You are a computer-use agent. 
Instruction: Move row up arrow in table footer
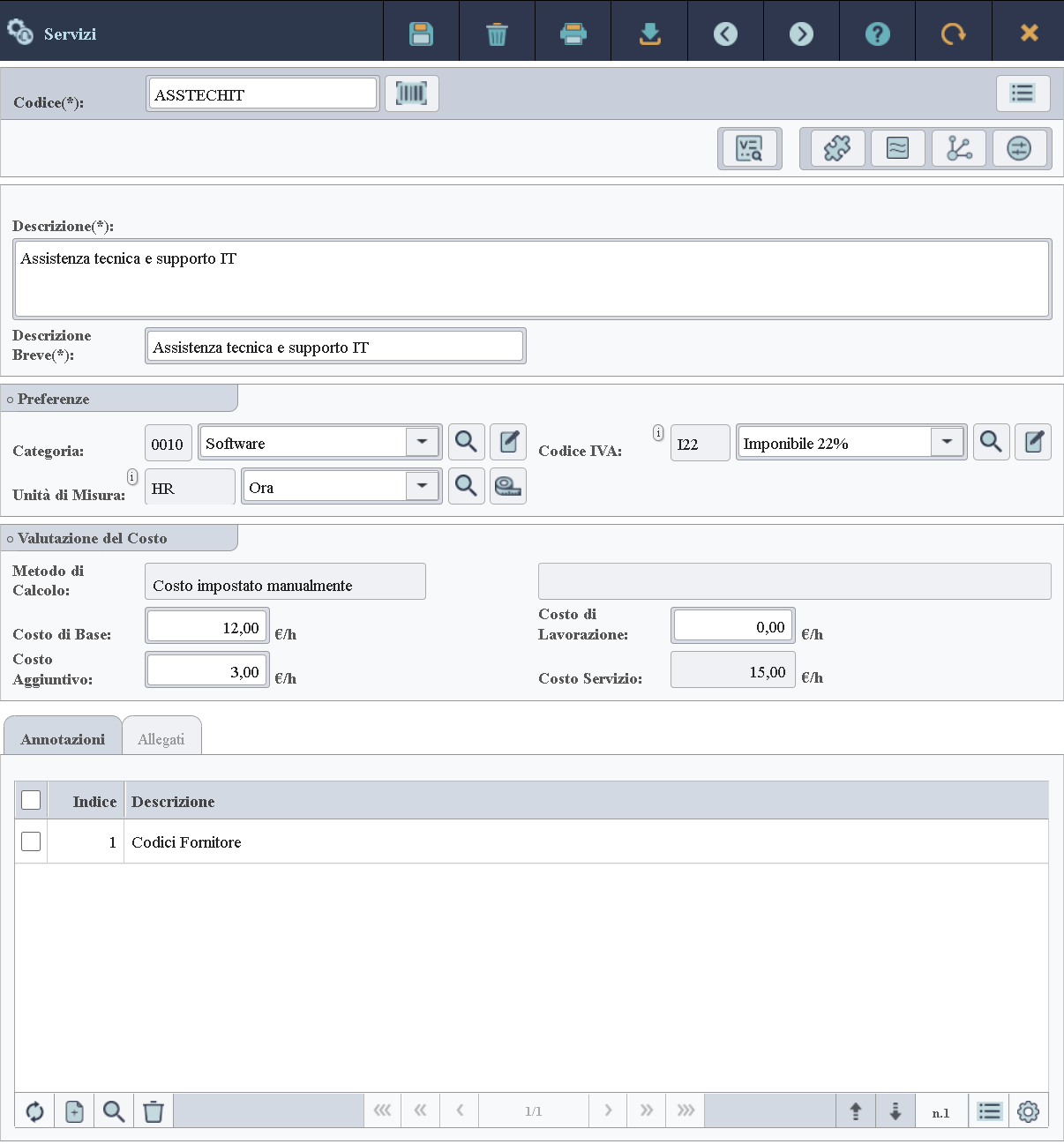tap(856, 1111)
